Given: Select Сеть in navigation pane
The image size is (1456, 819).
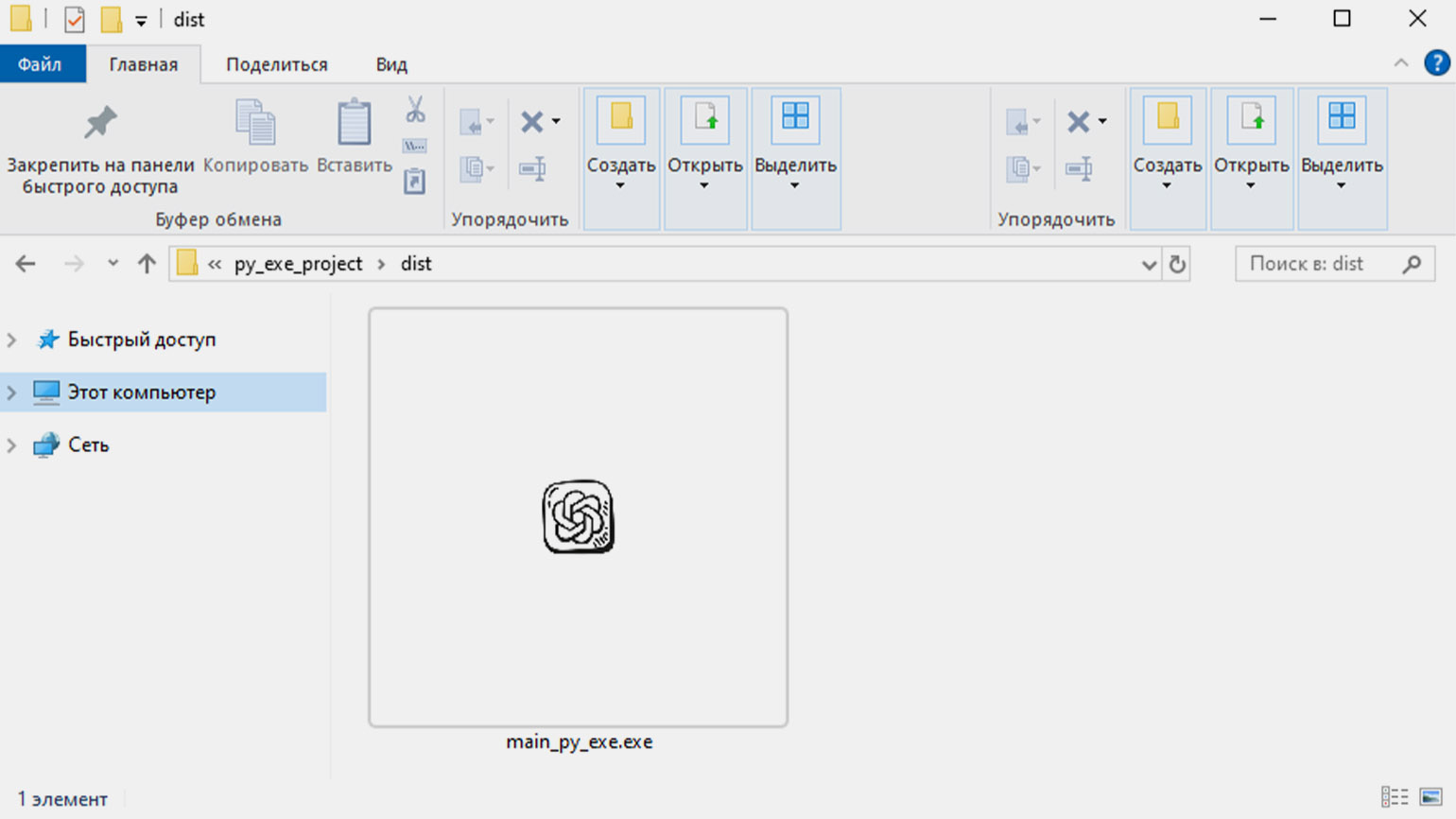Looking at the screenshot, I should pyautogui.click(x=89, y=445).
